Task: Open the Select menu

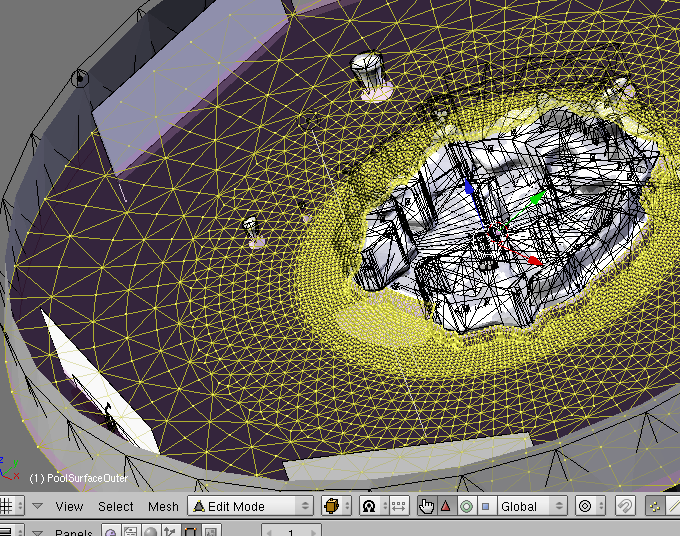Action: [x=115, y=507]
